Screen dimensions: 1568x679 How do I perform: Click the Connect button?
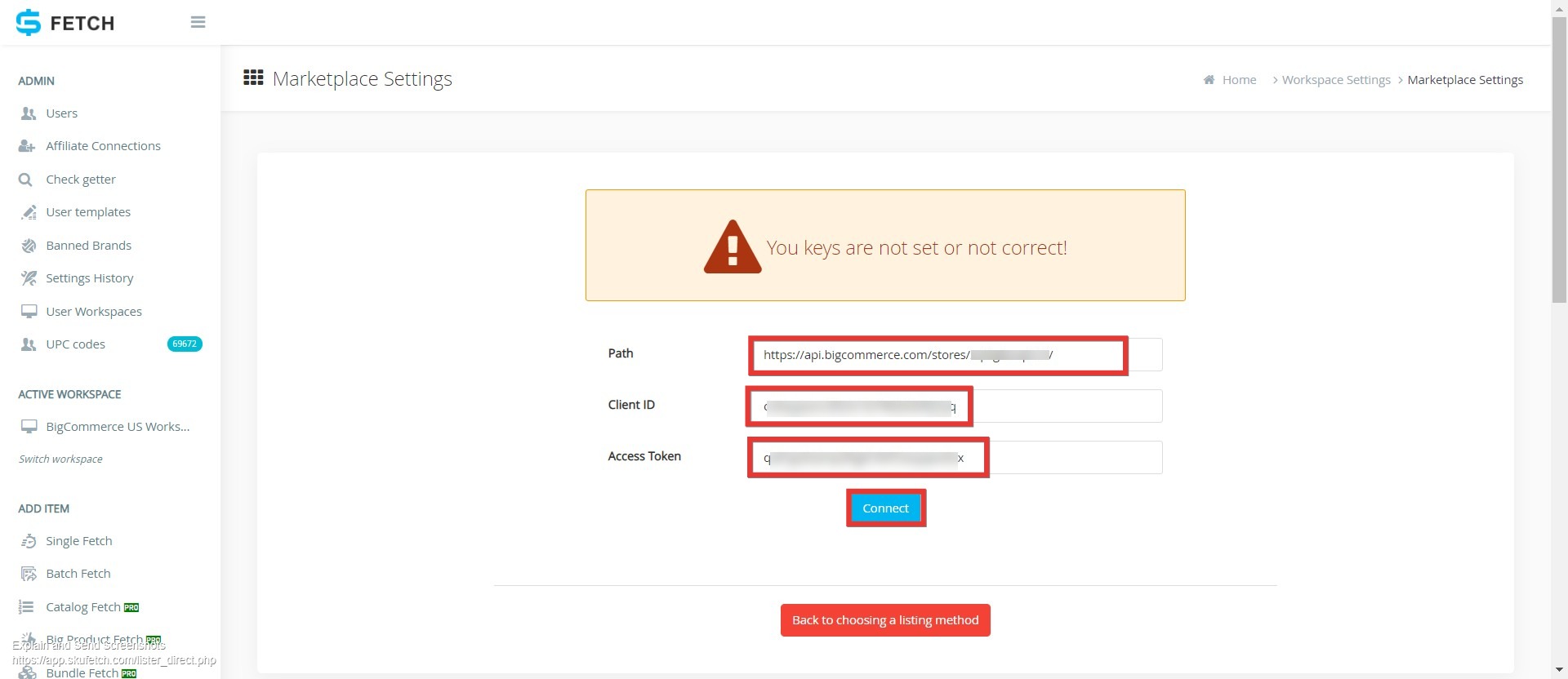885,508
